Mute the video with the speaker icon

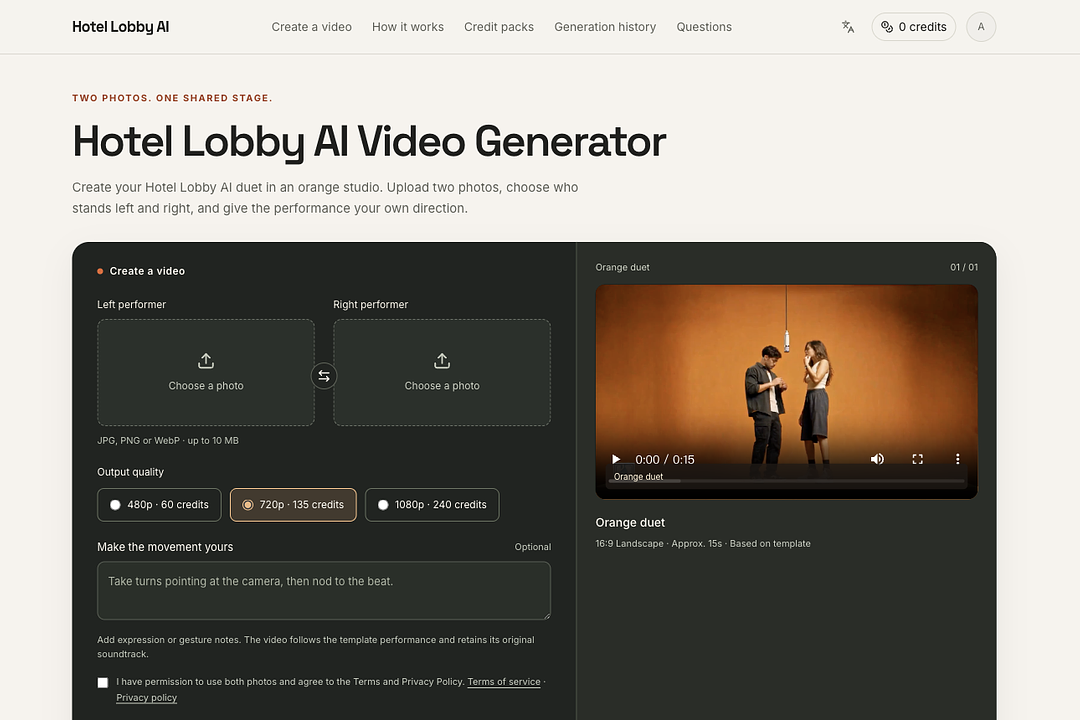click(877, 459)
